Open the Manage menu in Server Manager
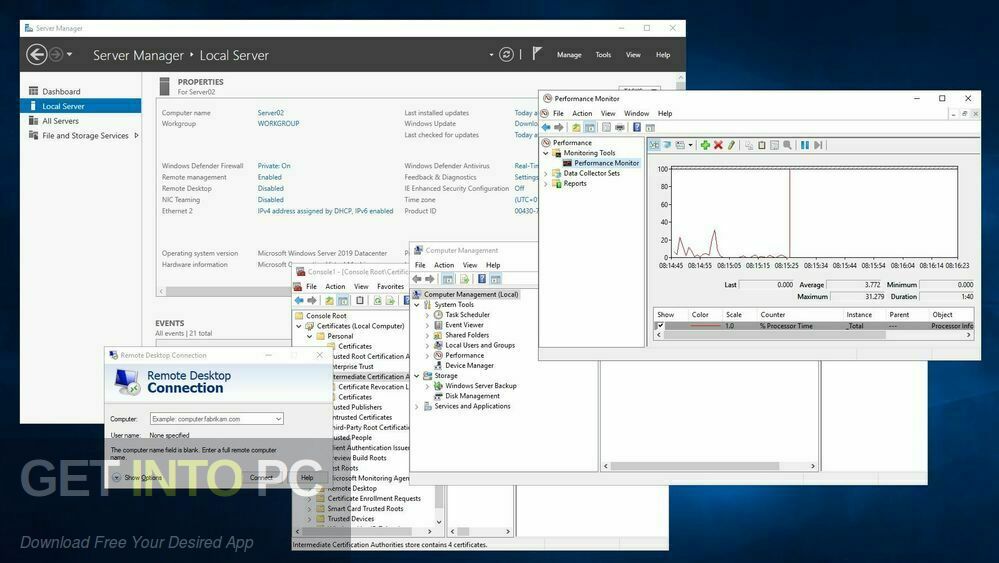 [x=569, y=55]
